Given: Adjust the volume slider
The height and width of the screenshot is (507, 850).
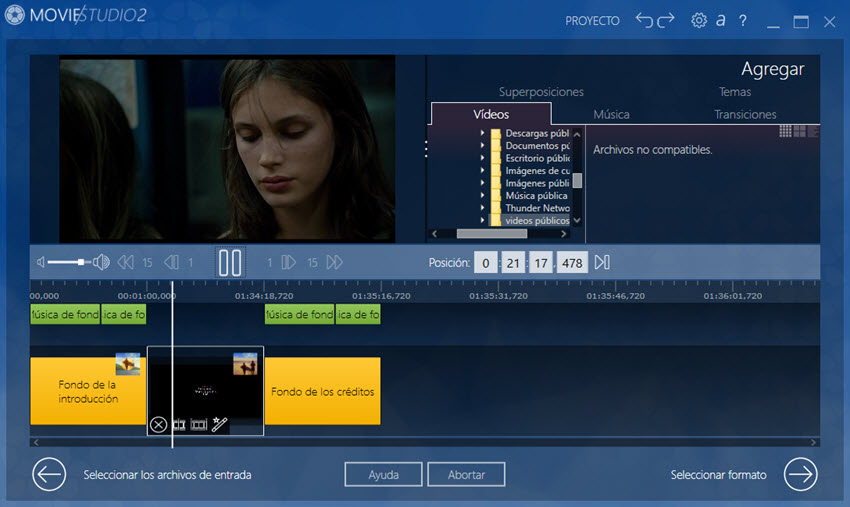Looking at the screenshot, I should coord(69,262).
